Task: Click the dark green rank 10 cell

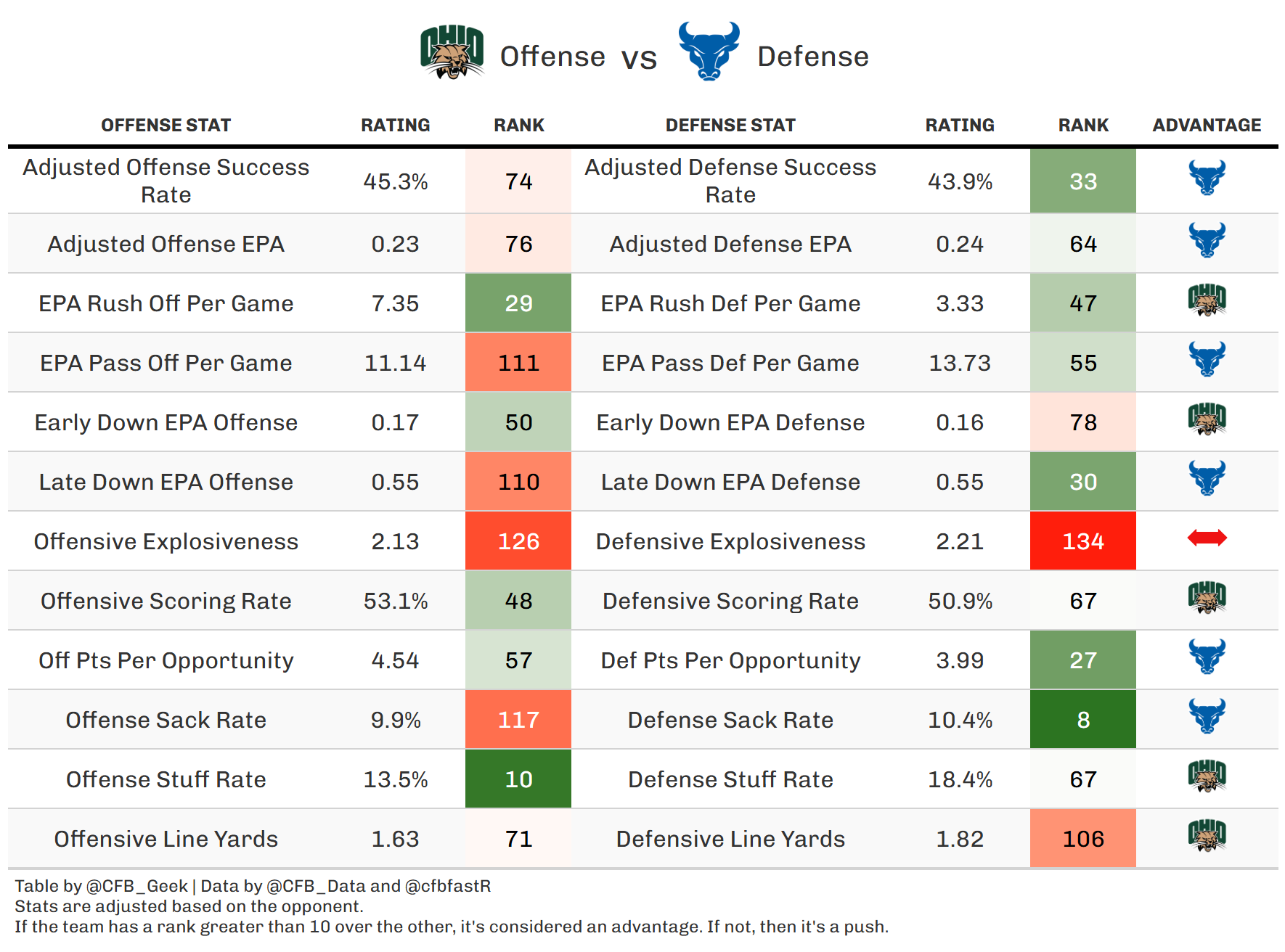Action: tap(518, 779)
